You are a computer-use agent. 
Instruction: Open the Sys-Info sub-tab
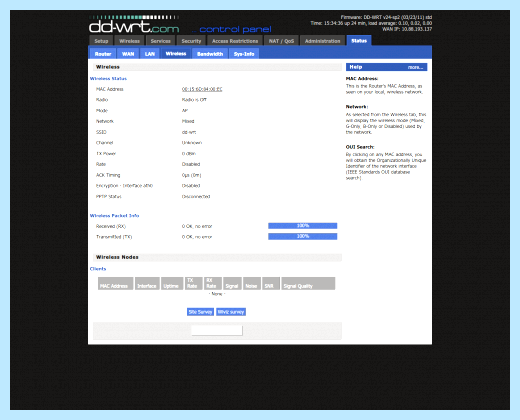point(244,54)
